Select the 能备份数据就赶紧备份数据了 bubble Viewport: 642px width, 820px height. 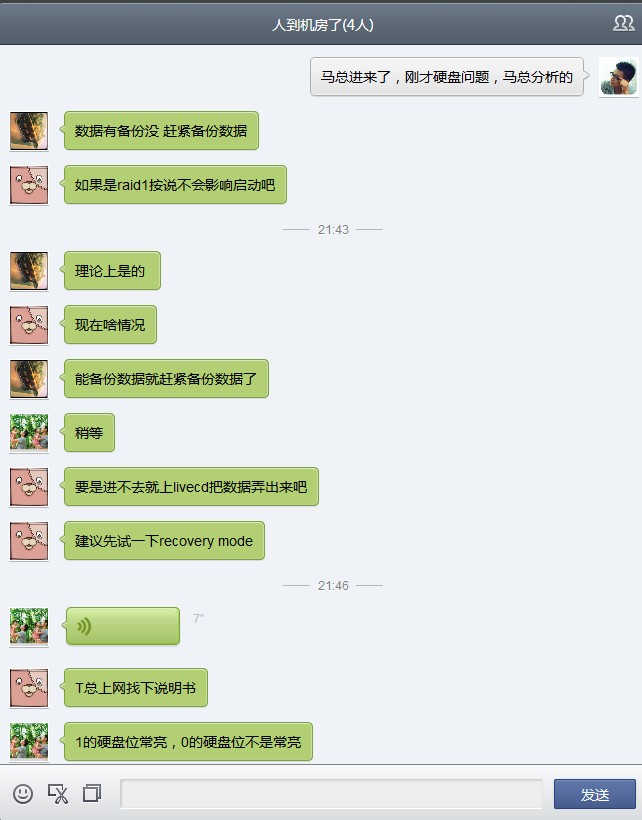pyautogui.click(x=166, y=379)
